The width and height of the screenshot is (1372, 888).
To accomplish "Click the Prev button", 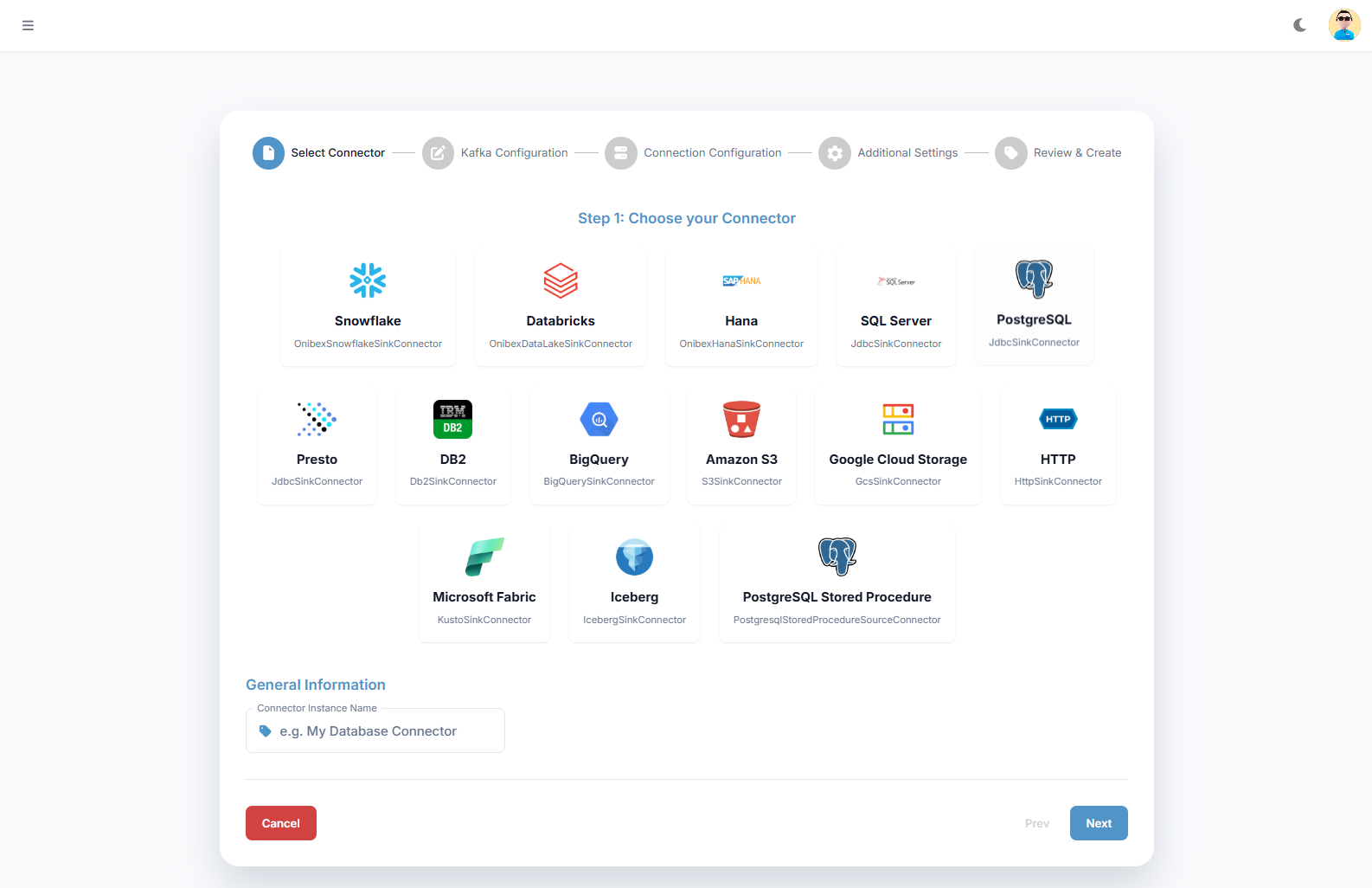I will 1036,823.
